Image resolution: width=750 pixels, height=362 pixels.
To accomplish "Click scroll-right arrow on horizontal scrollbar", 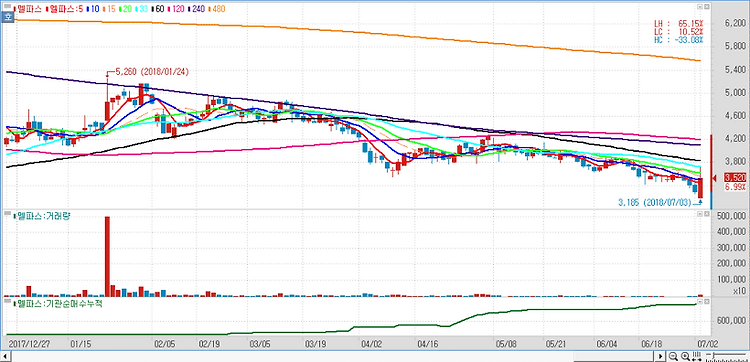I will [660, 356].
